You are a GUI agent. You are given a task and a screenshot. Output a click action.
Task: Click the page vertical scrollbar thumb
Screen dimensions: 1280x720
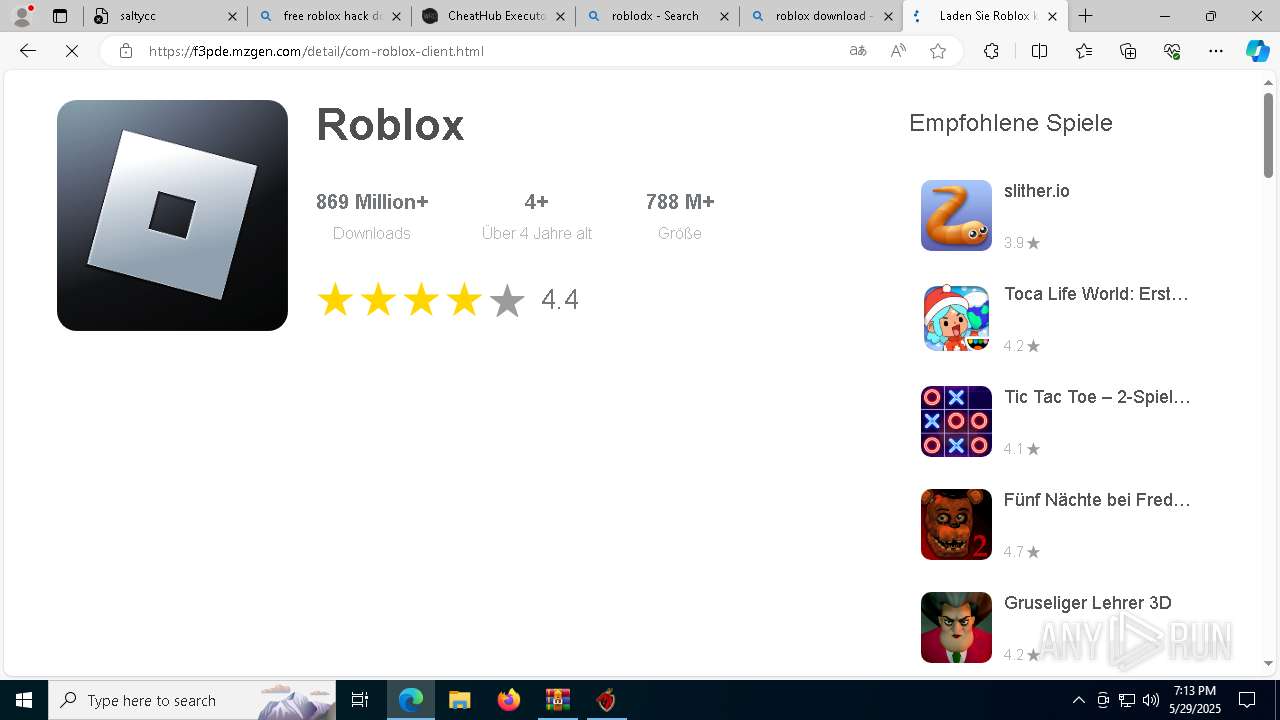[x=1268, y=135]
